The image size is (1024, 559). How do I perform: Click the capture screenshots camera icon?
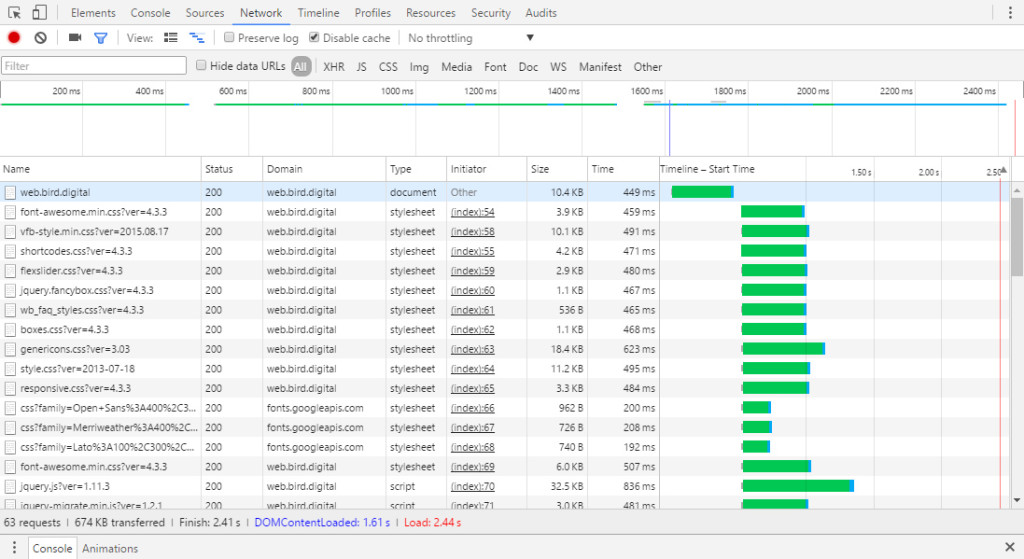[x=75, y=38]
